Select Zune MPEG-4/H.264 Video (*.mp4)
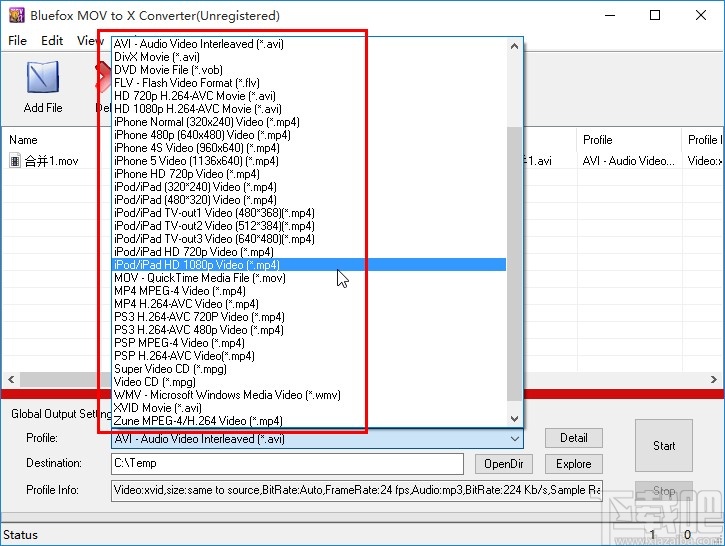Screen dimensions: 725x546 pyautogui.click(x=309, y=421)
